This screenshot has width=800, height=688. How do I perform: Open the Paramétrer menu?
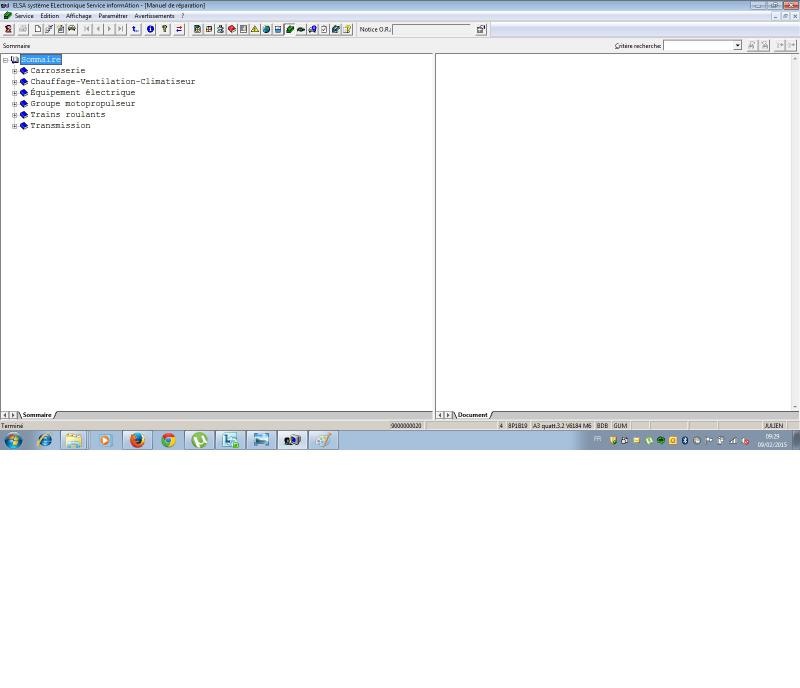(113, 16)
